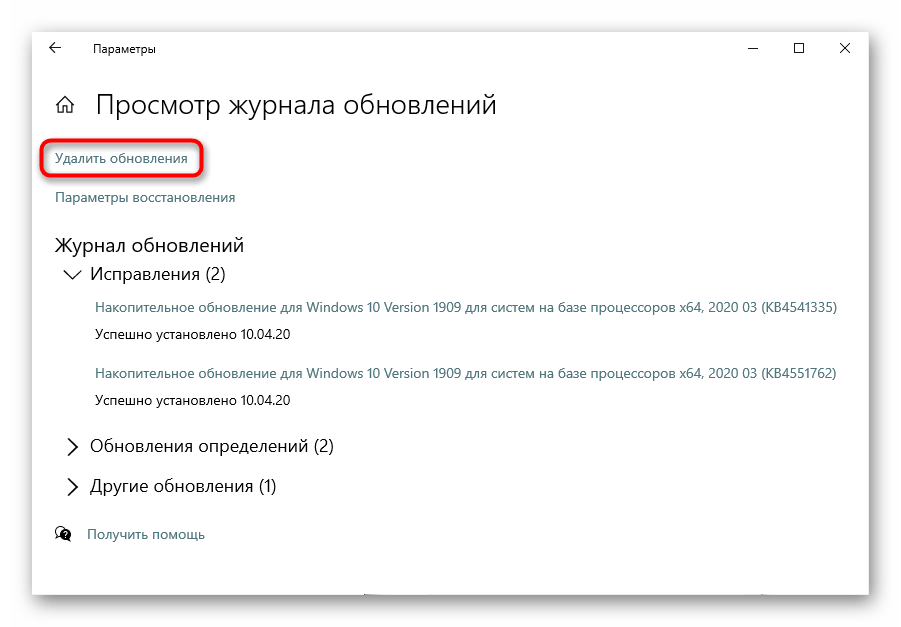Collapse the Исправления (2) chevron
901x627 pixels.
tap(72, 273)
